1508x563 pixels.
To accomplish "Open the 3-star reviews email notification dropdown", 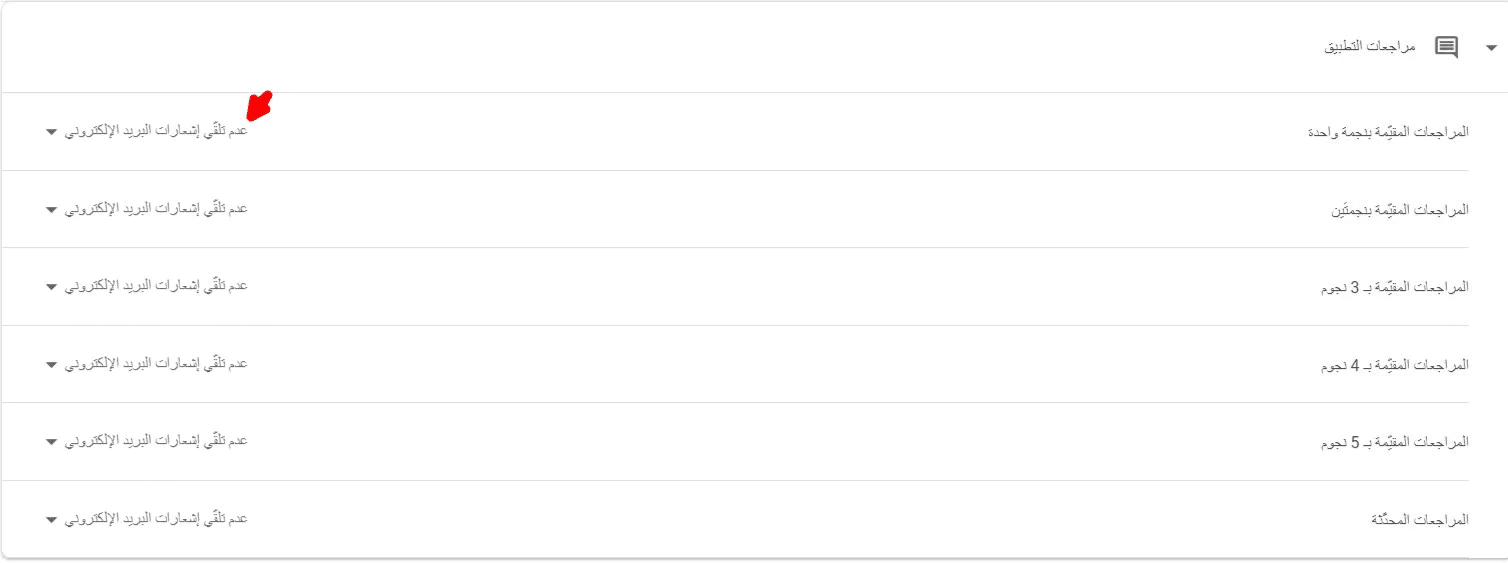I will [156, 286].
